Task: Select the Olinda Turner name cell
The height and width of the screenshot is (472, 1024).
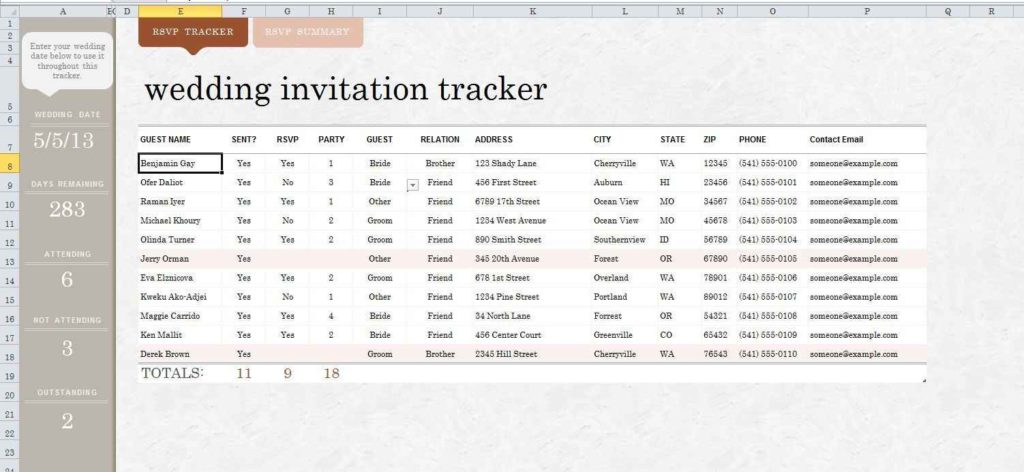Action: point(180,240)
